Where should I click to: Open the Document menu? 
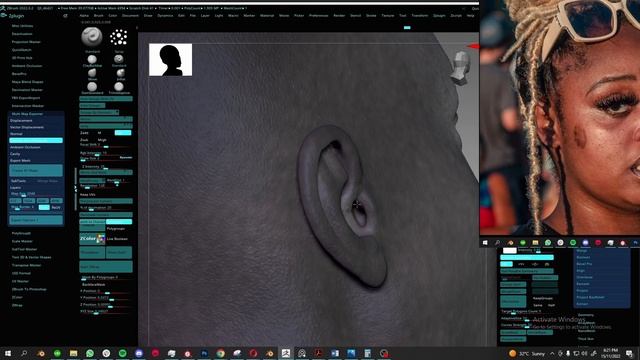point(130,16)
